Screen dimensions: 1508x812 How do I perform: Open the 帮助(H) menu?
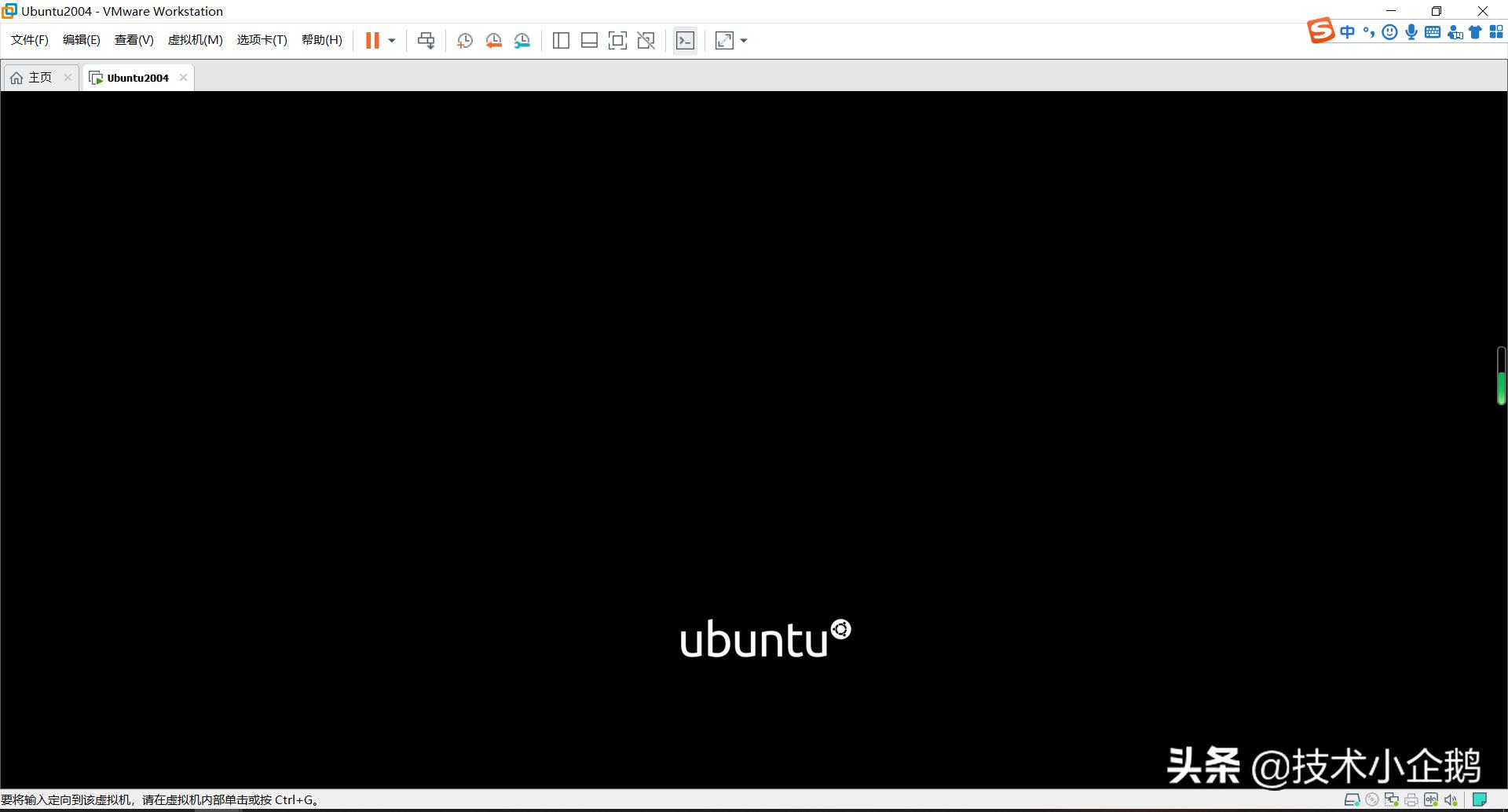(x=322, y=40)
